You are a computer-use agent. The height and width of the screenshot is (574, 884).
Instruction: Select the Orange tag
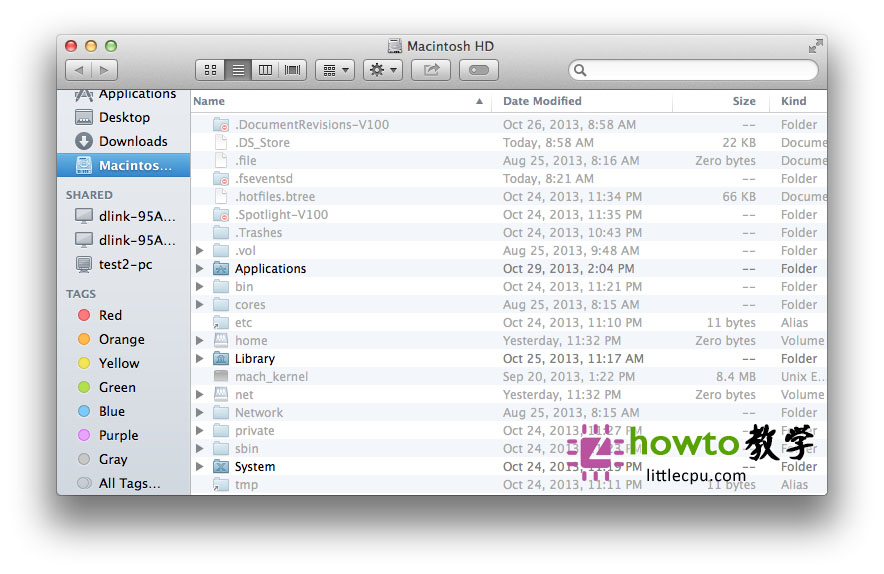point(123,339)
